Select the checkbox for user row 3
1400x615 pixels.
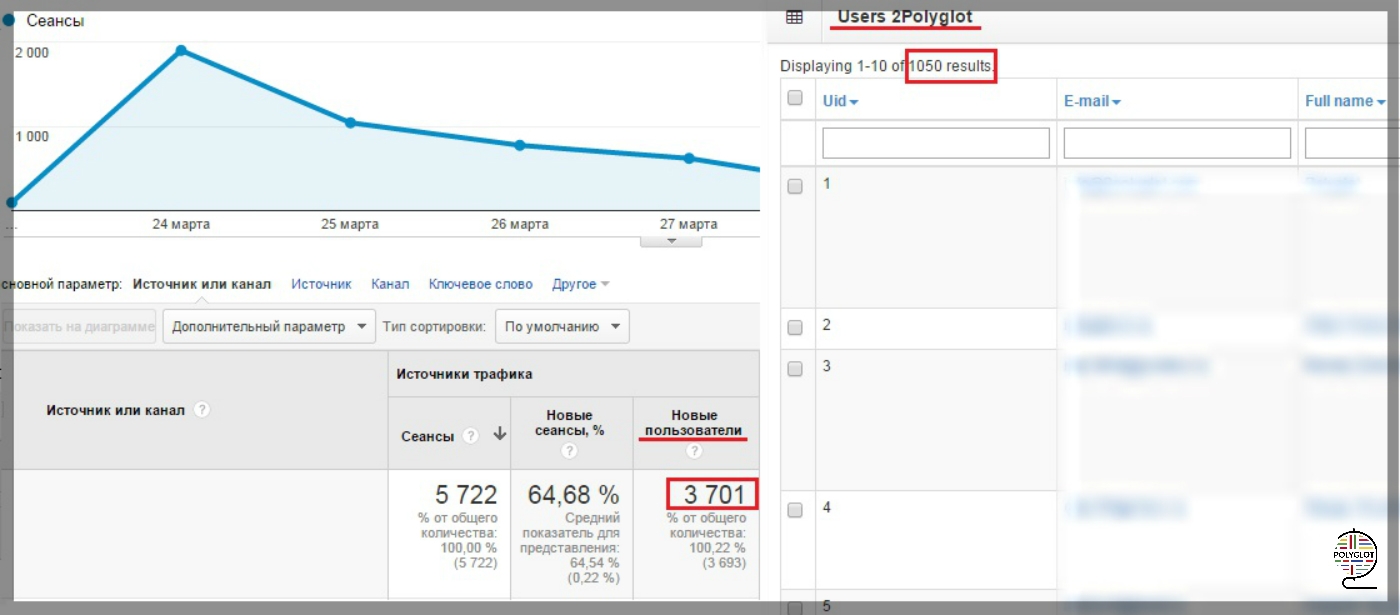click(795, 368)
